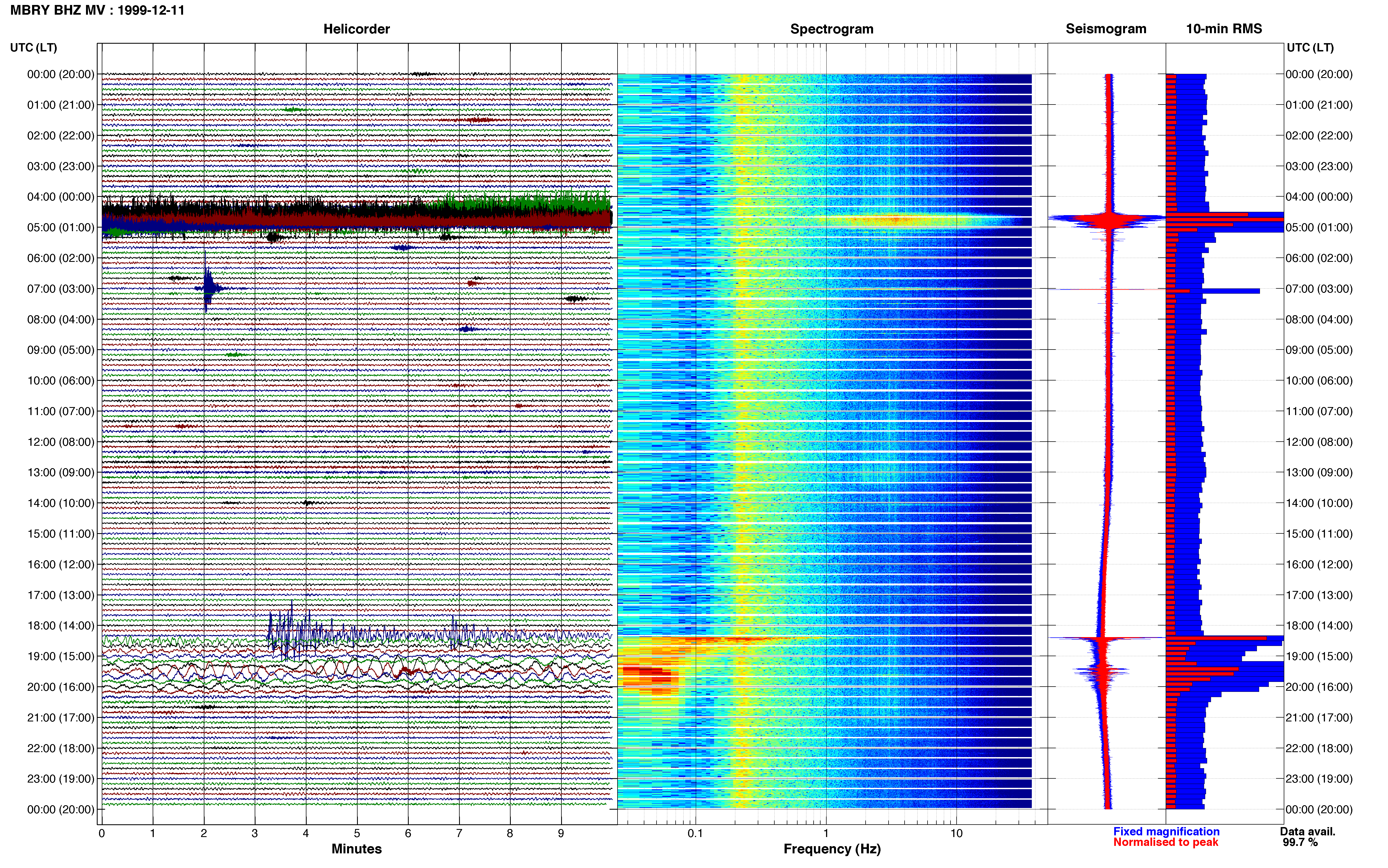1388x868 pixels.
Task: Click the right time label 22:00 (18:00)
Action: (1319, 748)
